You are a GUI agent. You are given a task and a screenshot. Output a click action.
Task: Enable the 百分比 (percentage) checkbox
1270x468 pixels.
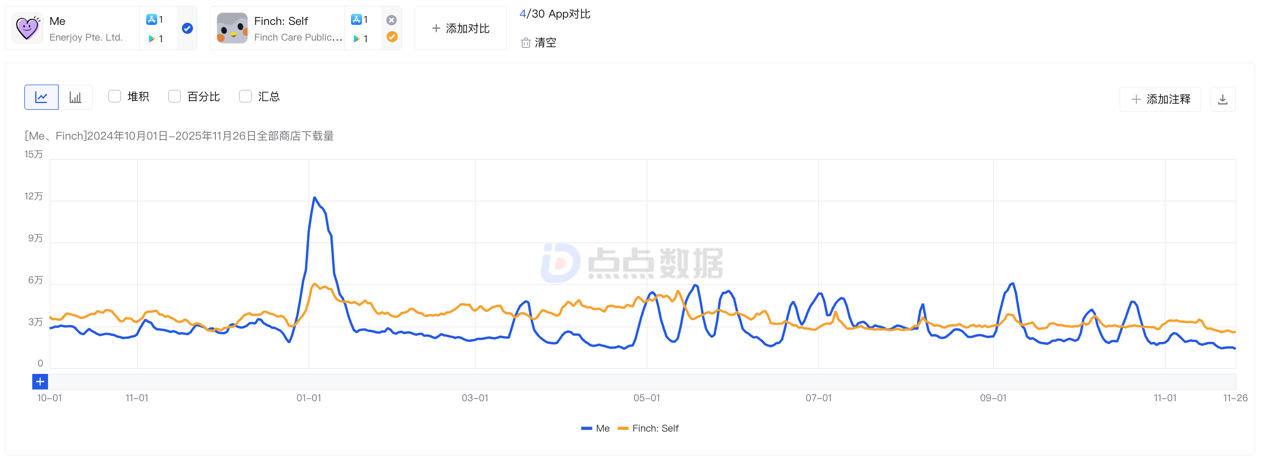(175, 96)
